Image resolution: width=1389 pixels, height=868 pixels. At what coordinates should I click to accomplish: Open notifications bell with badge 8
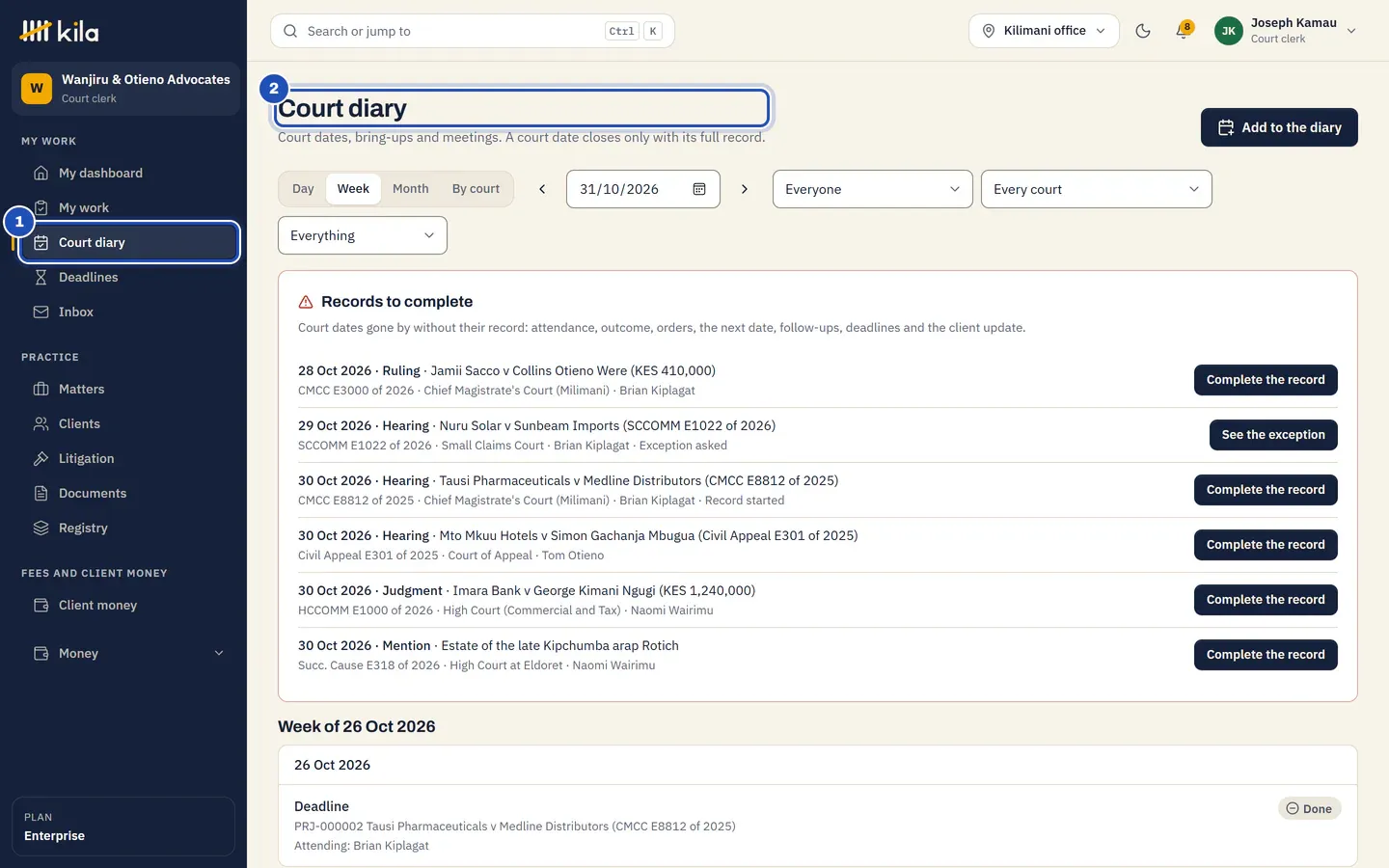[1183, 31]
